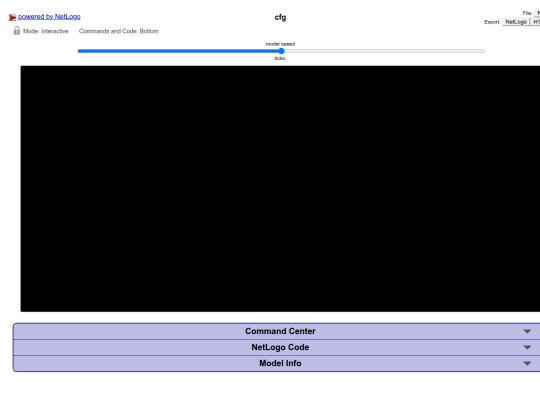Click inside the black model view canvas
This screenshot has width=540, height=405.
[x=280, y=189]
